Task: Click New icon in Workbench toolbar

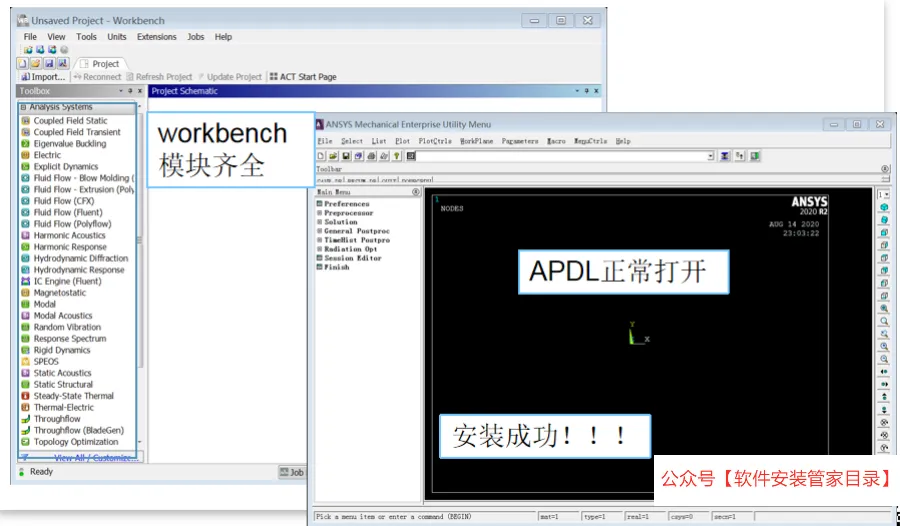Action: (22, 63)
